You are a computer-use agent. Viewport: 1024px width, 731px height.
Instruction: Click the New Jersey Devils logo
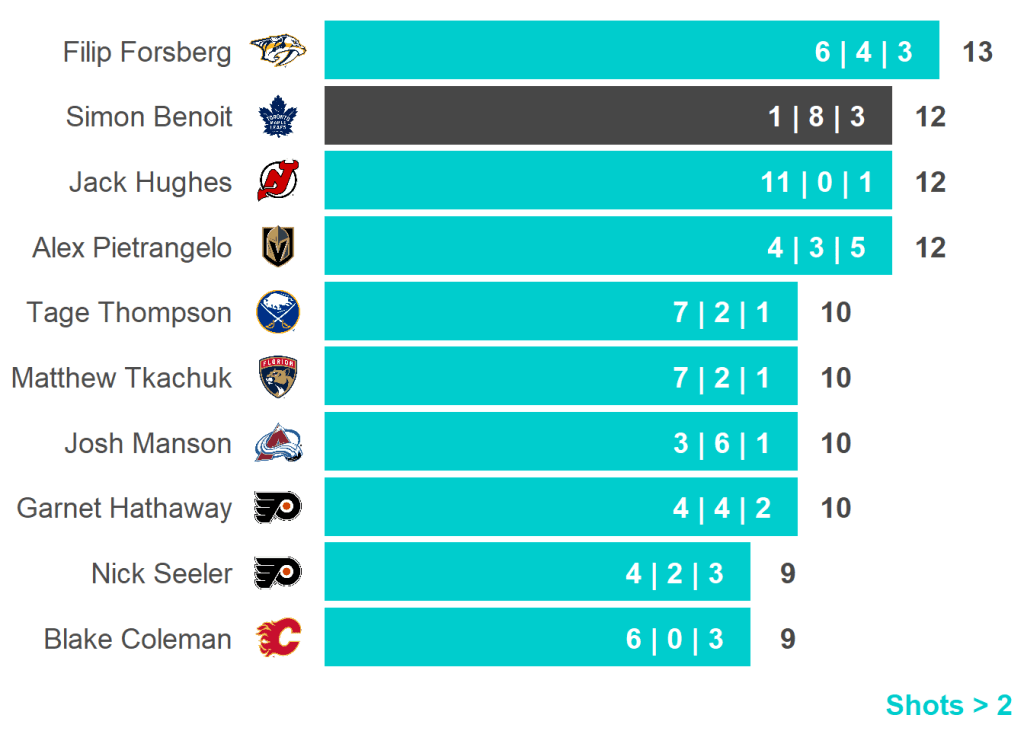click(277, 182)
